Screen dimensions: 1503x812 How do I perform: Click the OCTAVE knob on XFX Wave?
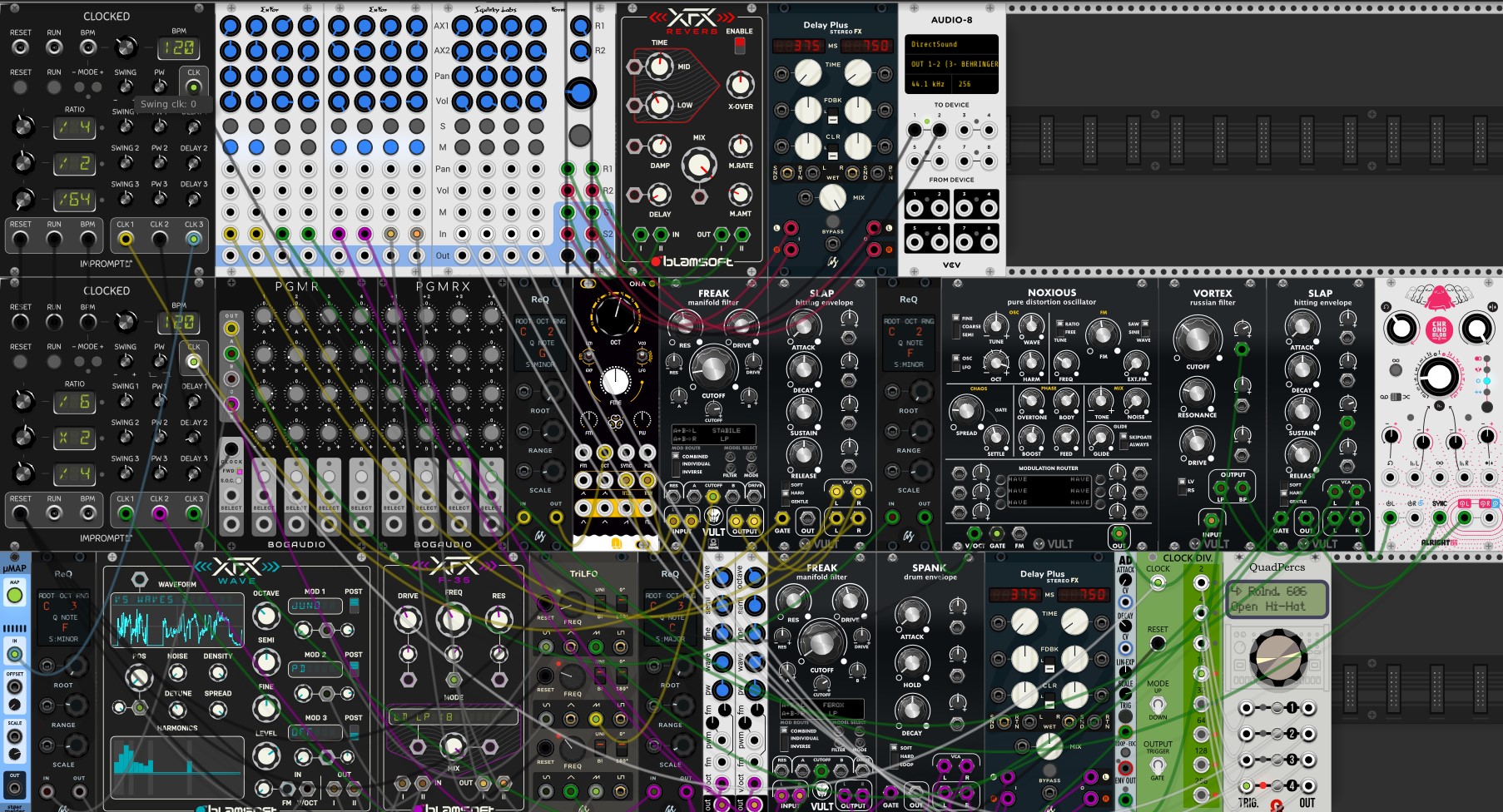pos(265,616)
